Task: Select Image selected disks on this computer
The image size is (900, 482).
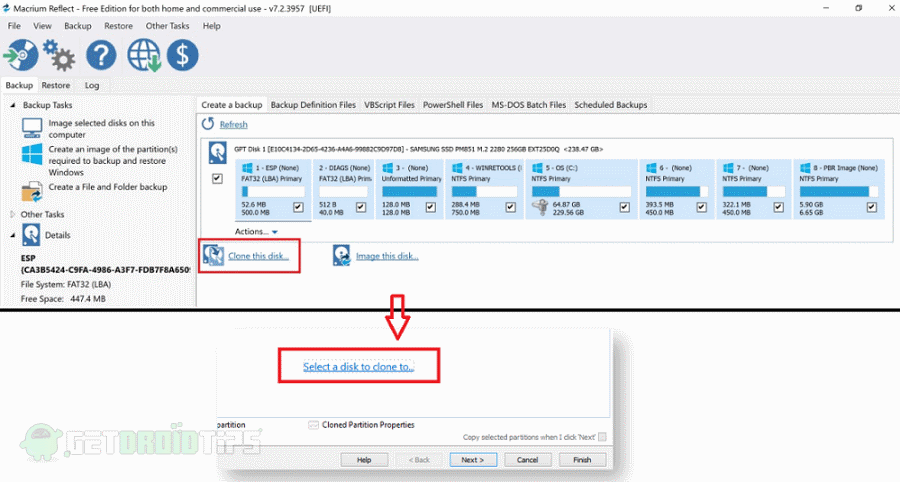Action: [101, 129]
